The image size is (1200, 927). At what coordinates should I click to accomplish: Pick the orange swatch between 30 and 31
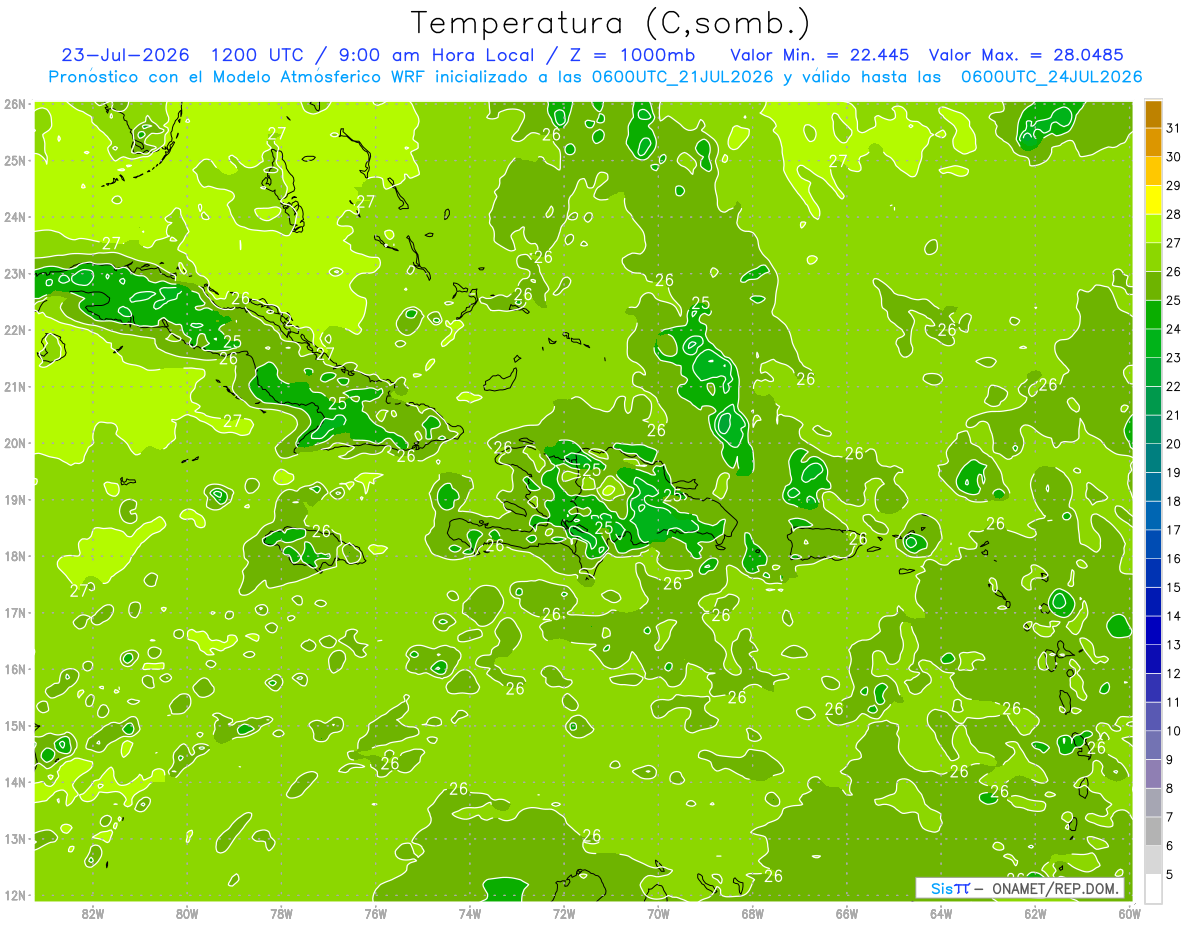pos(1152,143)
